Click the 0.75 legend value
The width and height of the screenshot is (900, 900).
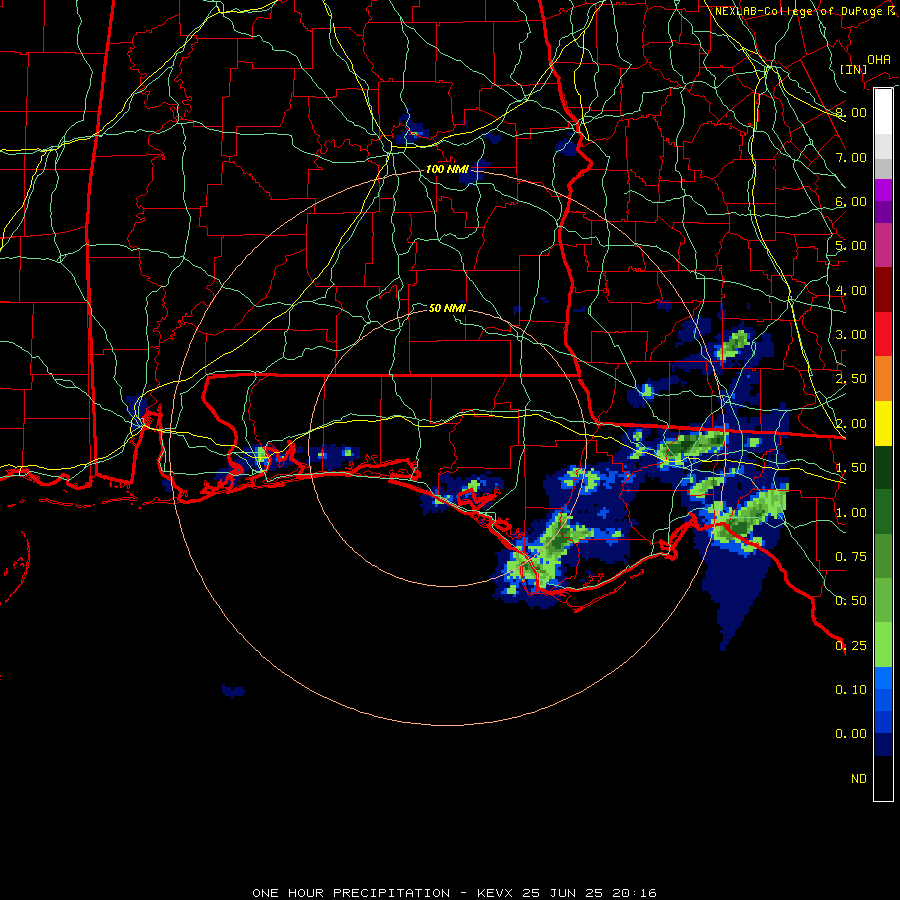[851, 557]
